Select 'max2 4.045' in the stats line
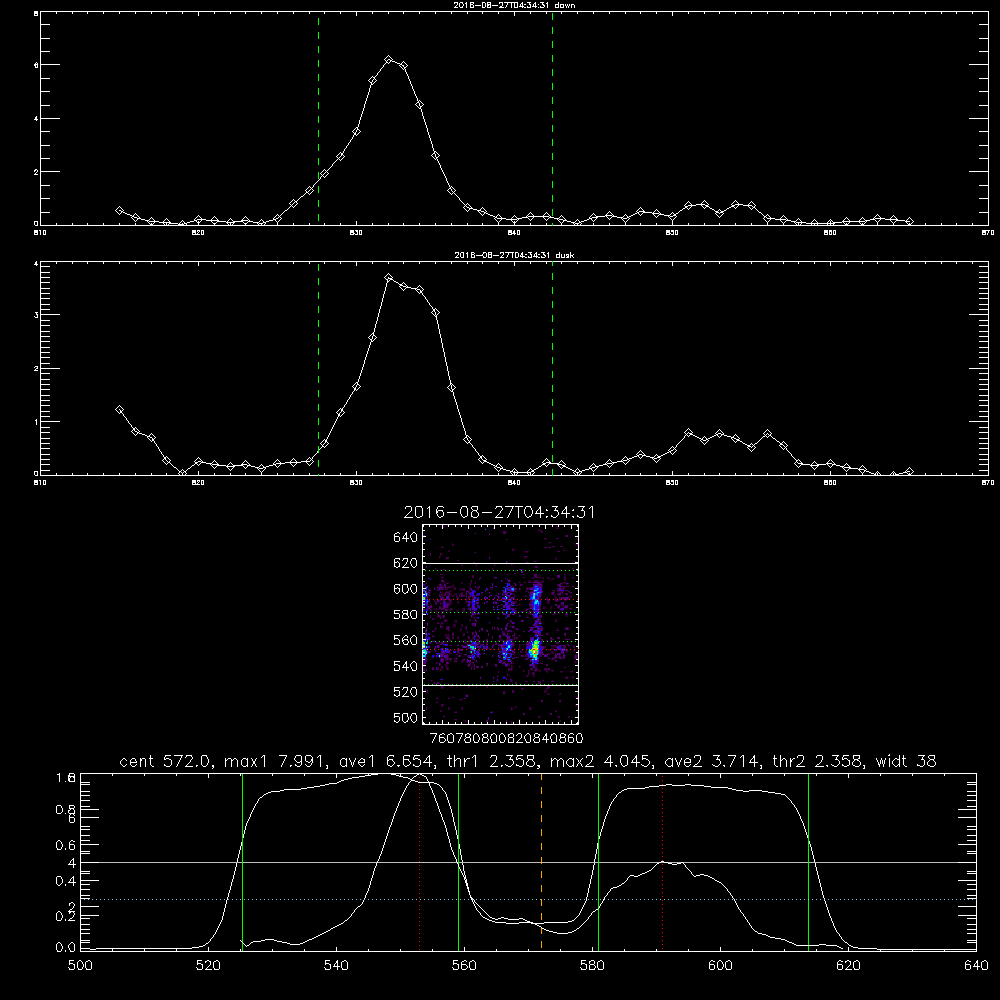The width and height of the screenshot is (1000, 1000). 602,761
